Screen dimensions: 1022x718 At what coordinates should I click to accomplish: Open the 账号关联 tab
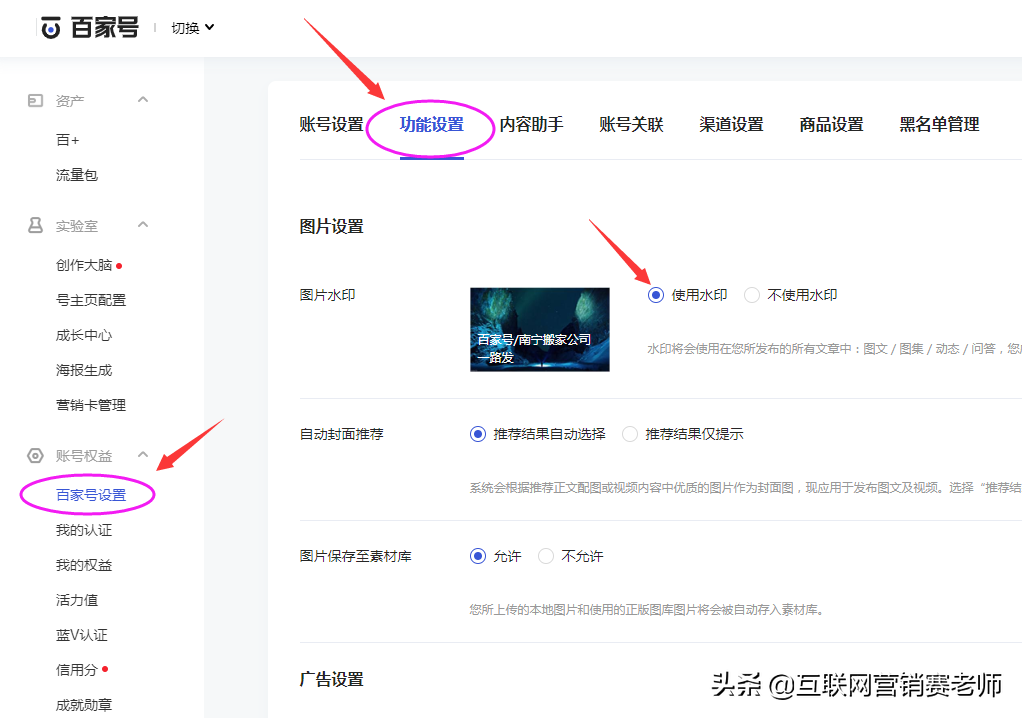[630, 124]
